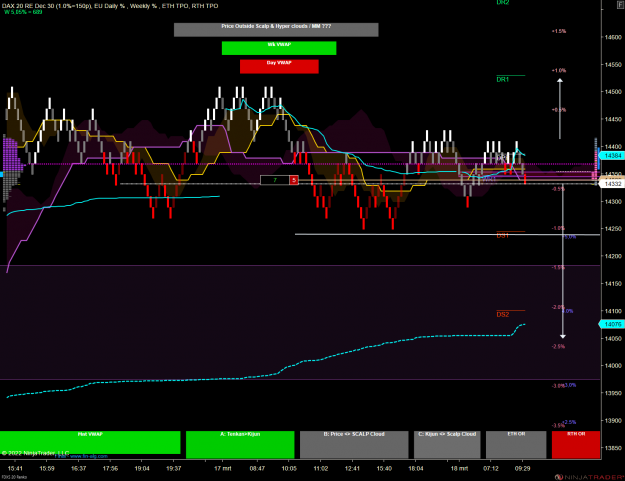
Task: Click the gray ETH OR status box
Action: tap(516, 444)
